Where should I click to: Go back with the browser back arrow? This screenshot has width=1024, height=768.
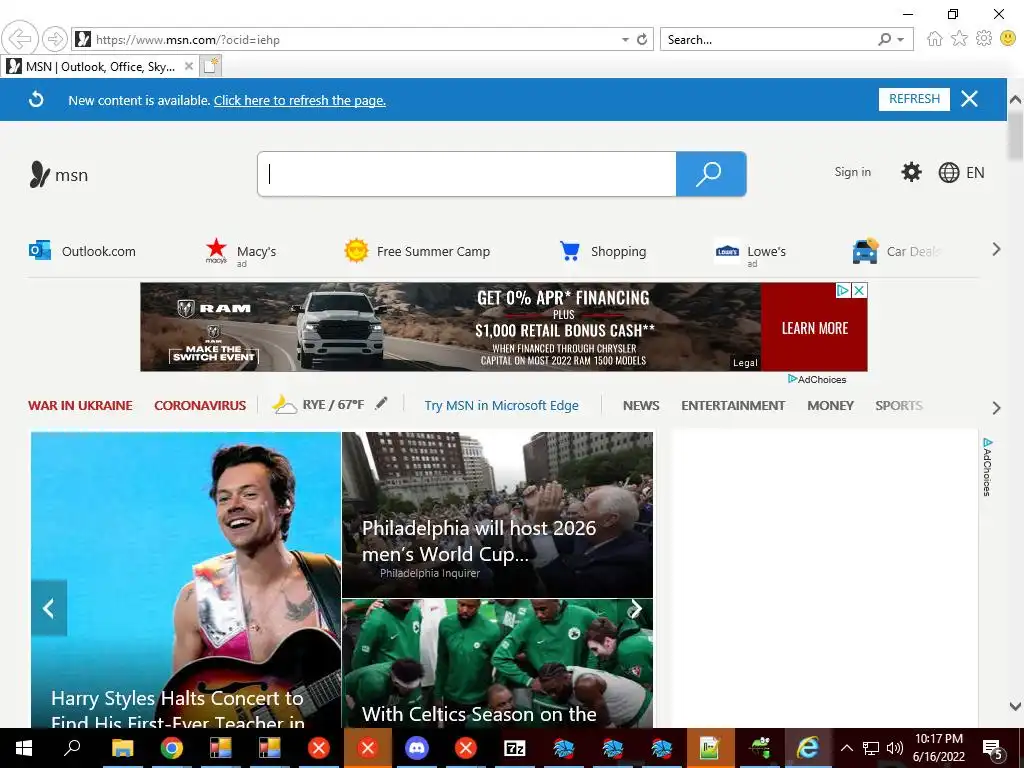coord(20,39)
